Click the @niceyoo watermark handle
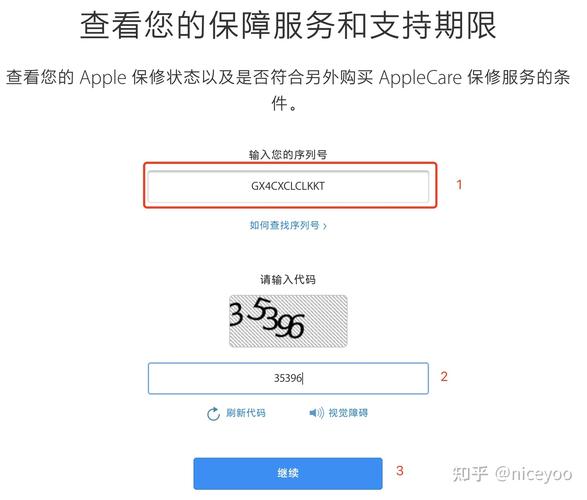 [533, 474]
